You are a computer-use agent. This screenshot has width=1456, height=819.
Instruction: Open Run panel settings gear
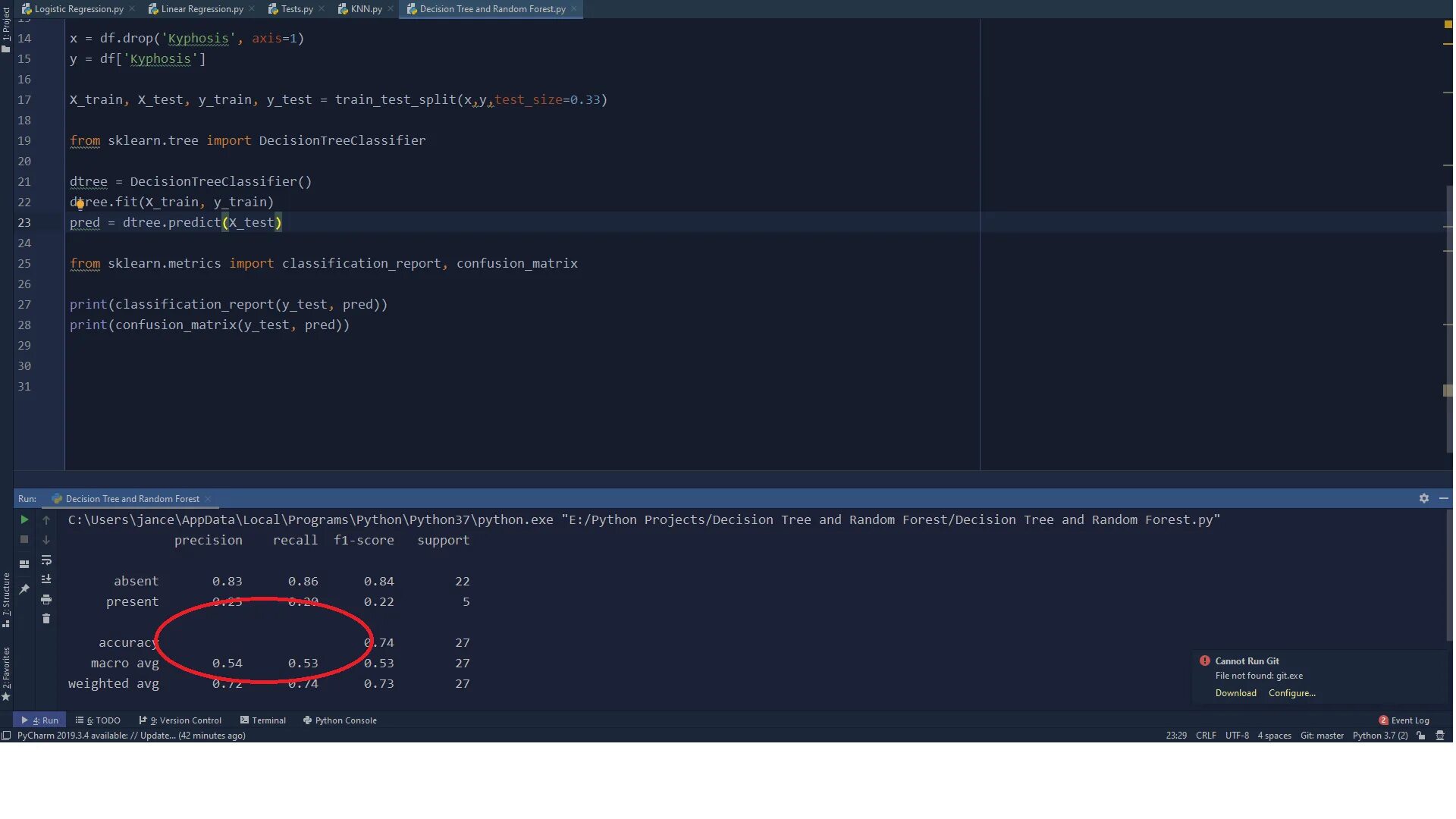pos(1423,498)
